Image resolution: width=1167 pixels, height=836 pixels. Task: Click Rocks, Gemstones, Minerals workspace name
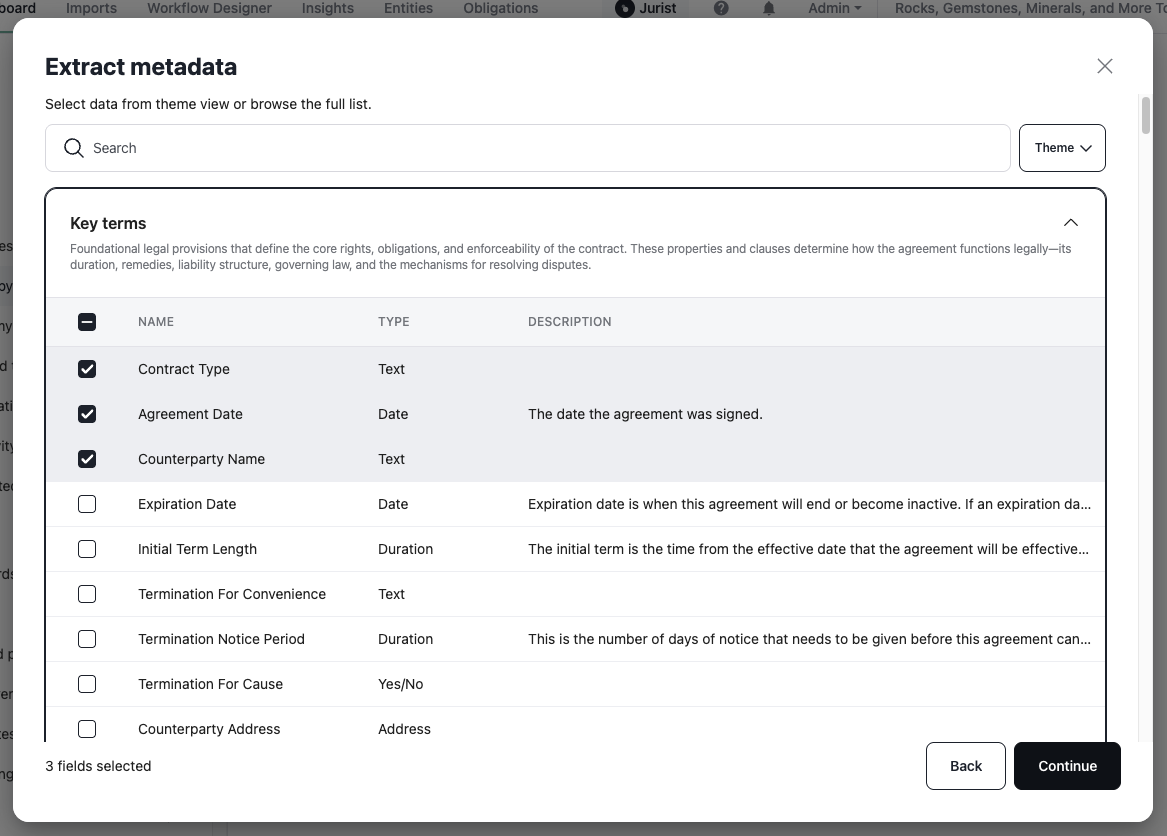pos(1030,8)
